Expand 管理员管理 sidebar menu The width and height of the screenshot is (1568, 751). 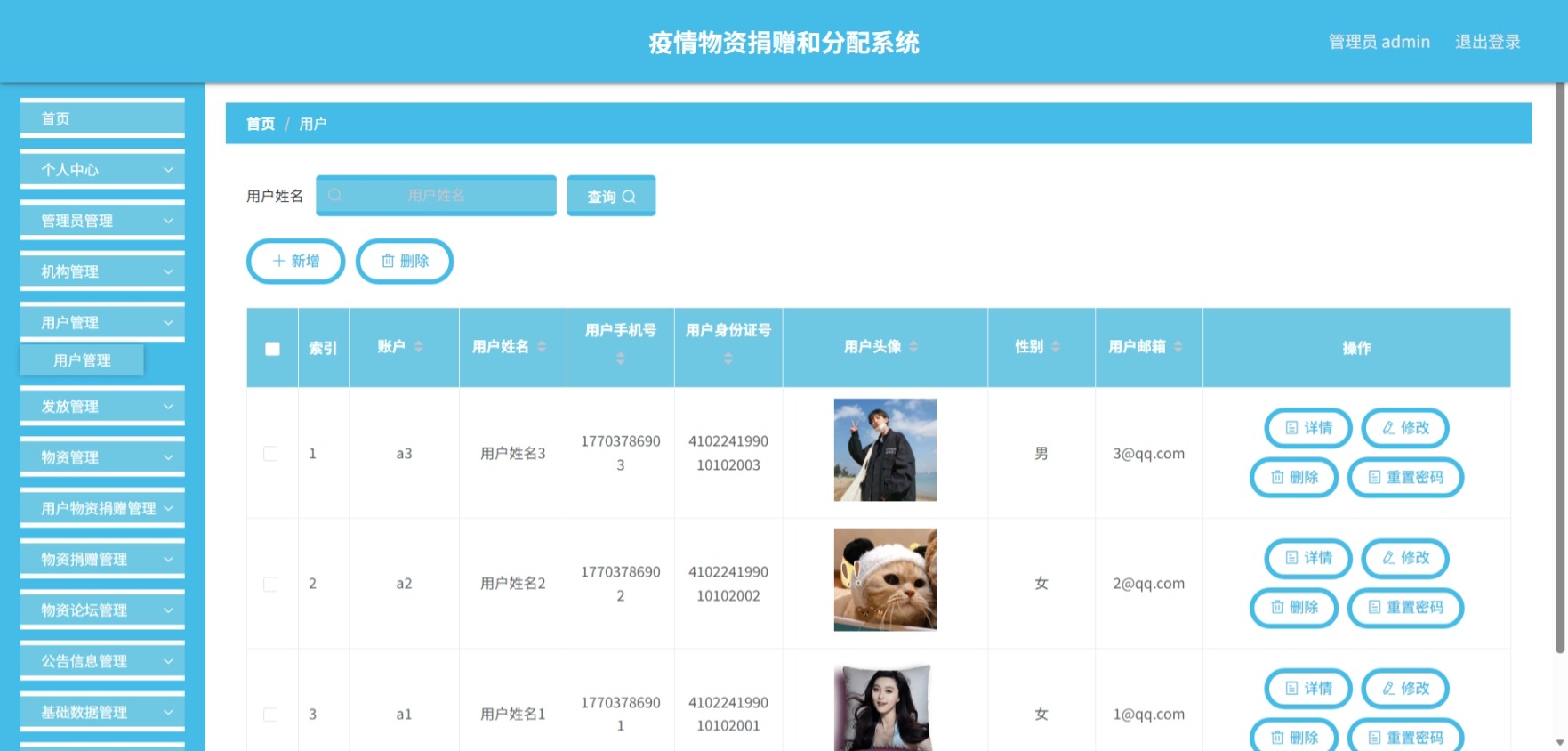pyautogui.click(x=102, y=221)
